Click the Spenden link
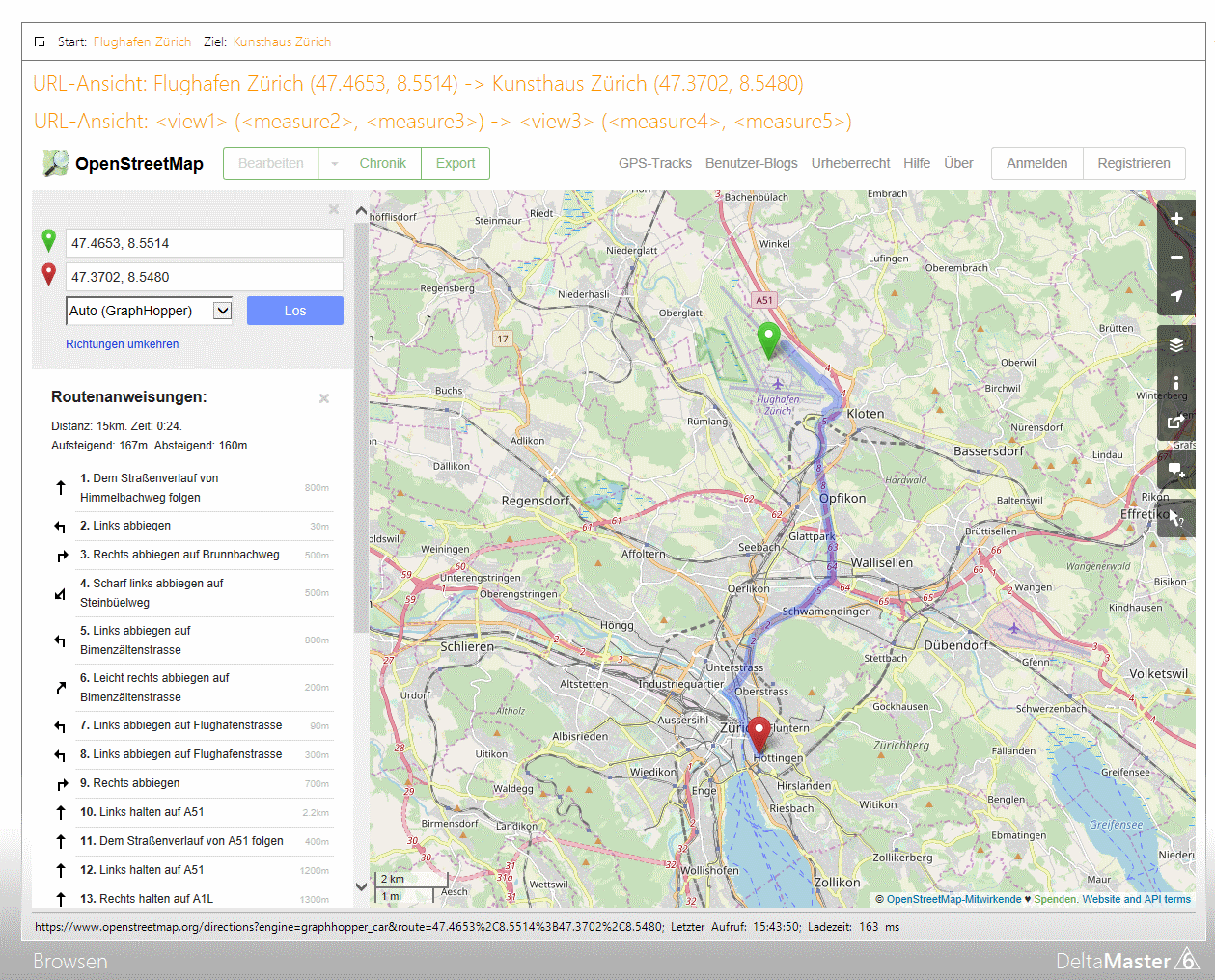The image size is (1215, 980). coord(1056,899)
